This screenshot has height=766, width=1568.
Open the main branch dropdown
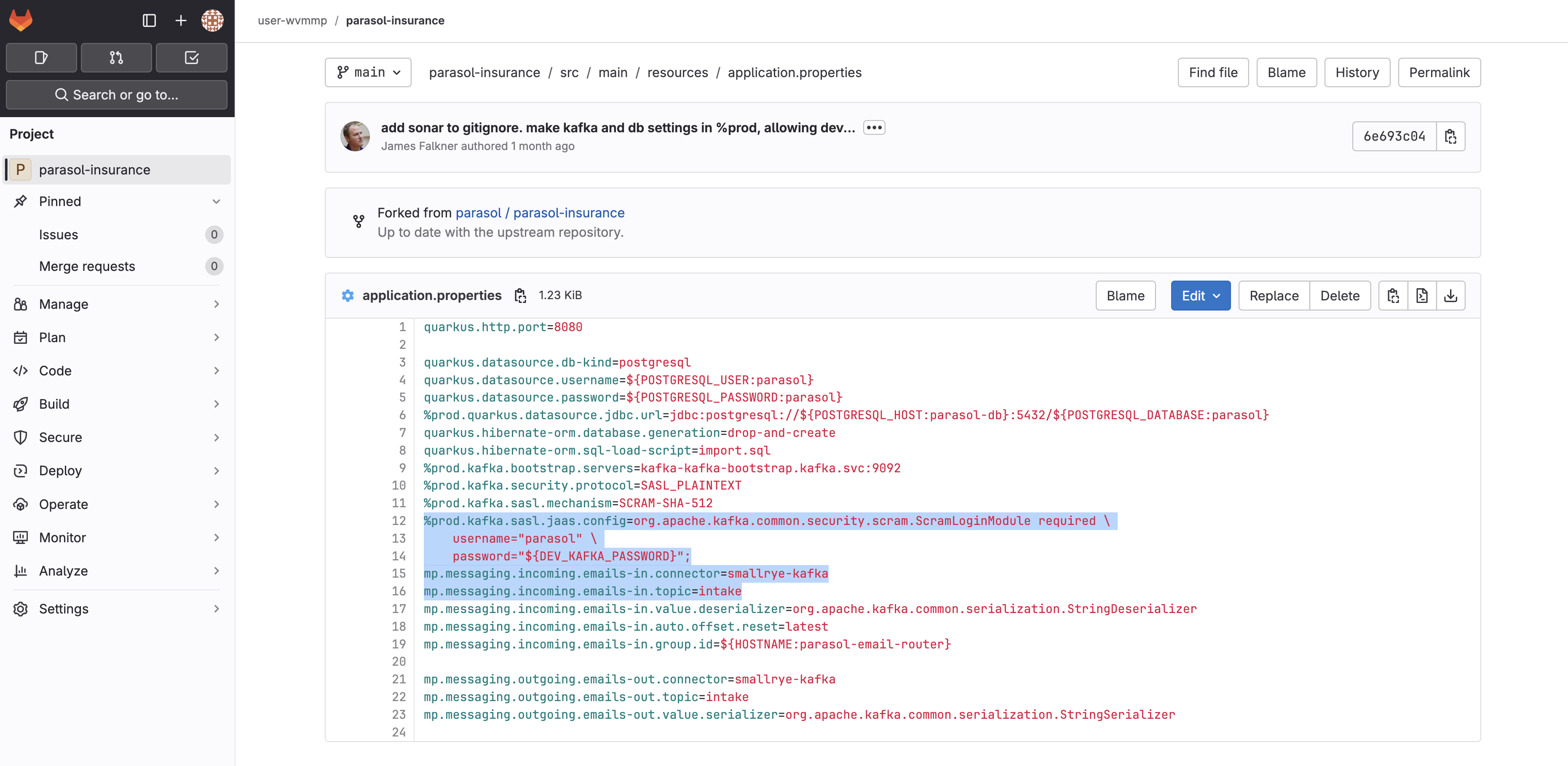coord(368,72)
